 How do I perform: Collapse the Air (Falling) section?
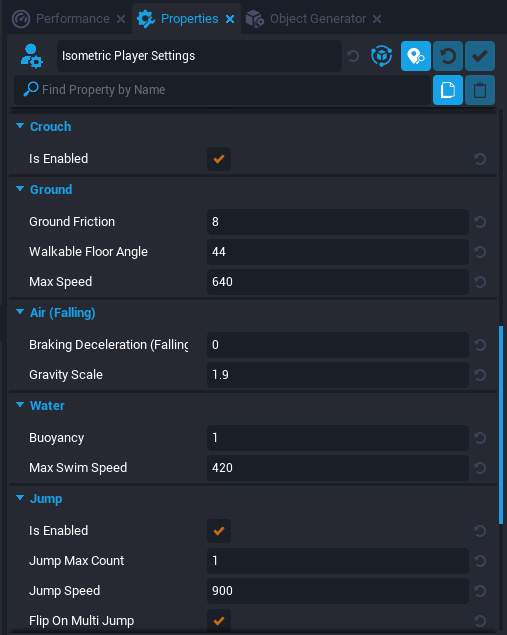(20, 312)
